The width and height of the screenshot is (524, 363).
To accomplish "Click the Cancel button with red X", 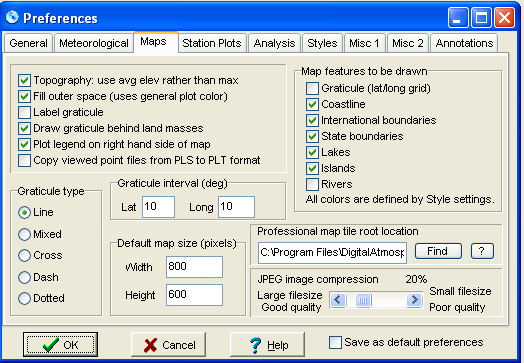I will coord(168,344).
